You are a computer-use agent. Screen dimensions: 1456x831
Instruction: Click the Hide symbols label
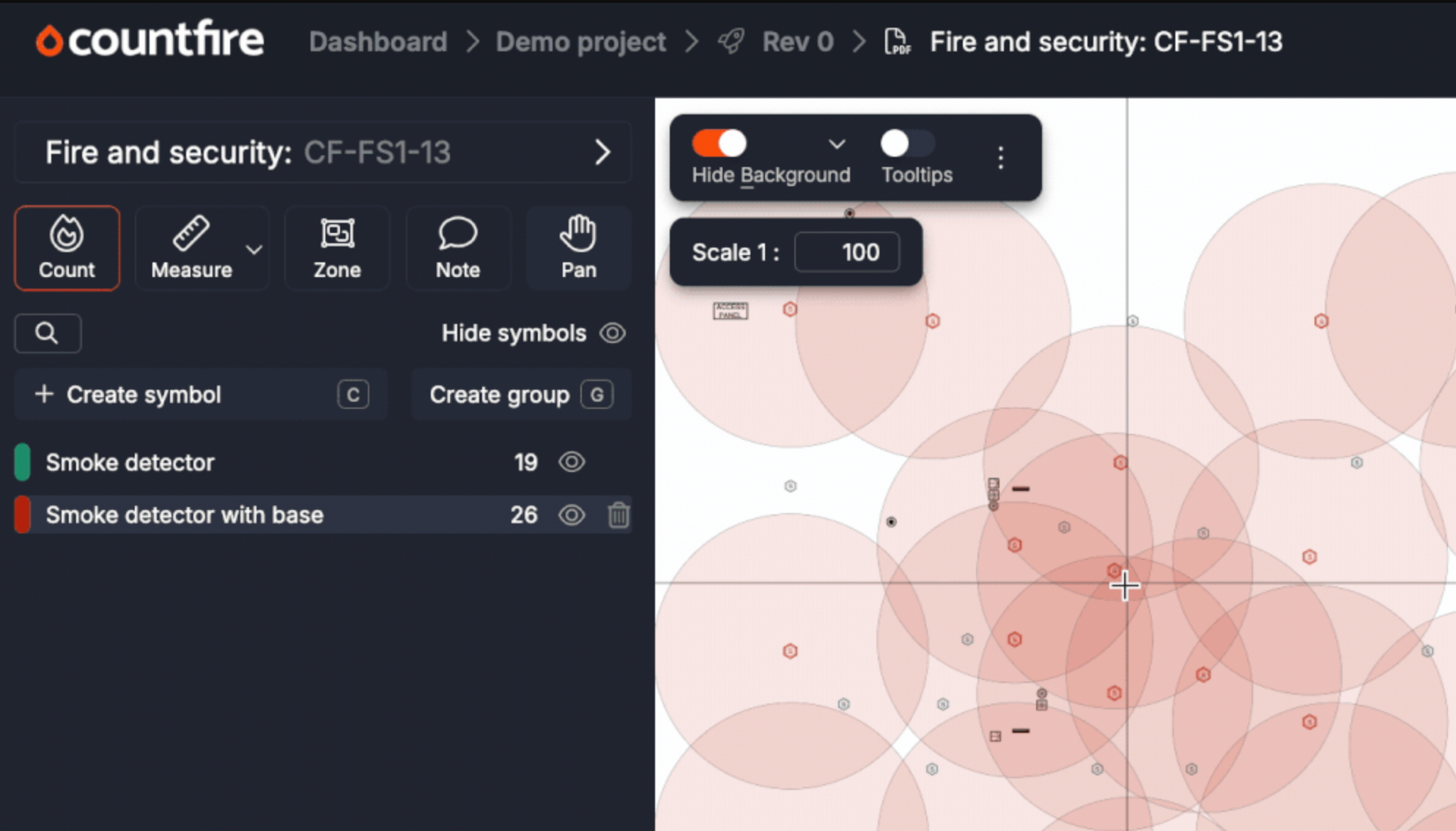point(514,333)
